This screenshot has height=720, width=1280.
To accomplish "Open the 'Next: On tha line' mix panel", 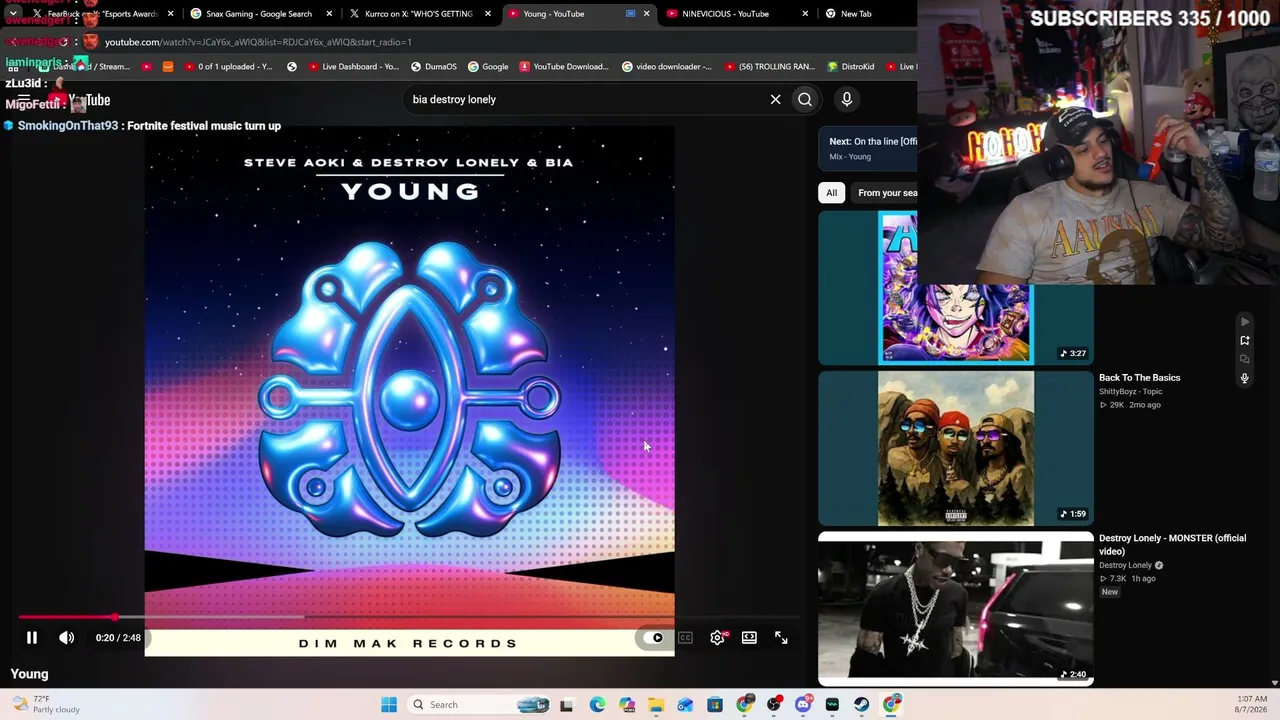I will [869, 148].
